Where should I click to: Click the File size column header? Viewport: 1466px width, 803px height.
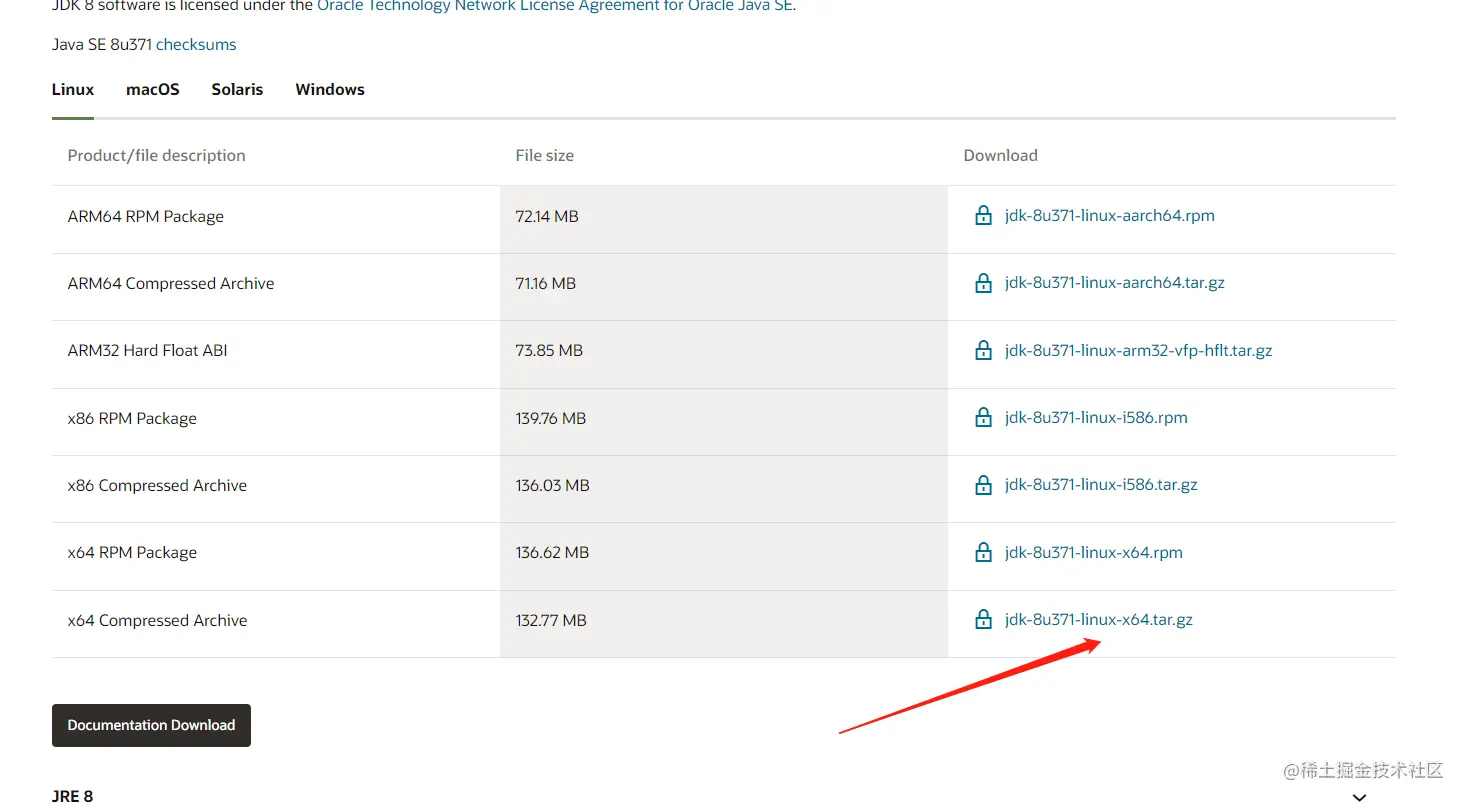pyautogui.click(x=545, y=155)
